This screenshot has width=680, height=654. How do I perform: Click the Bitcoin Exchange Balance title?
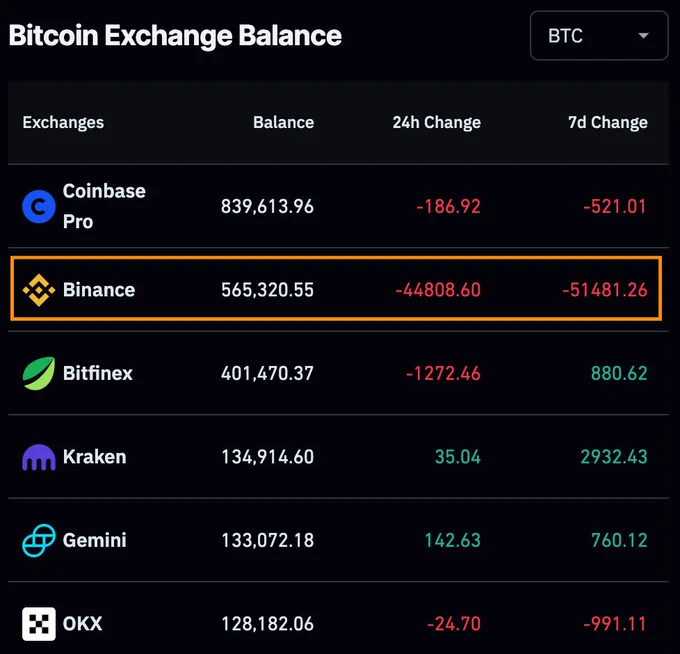[175, 36]
